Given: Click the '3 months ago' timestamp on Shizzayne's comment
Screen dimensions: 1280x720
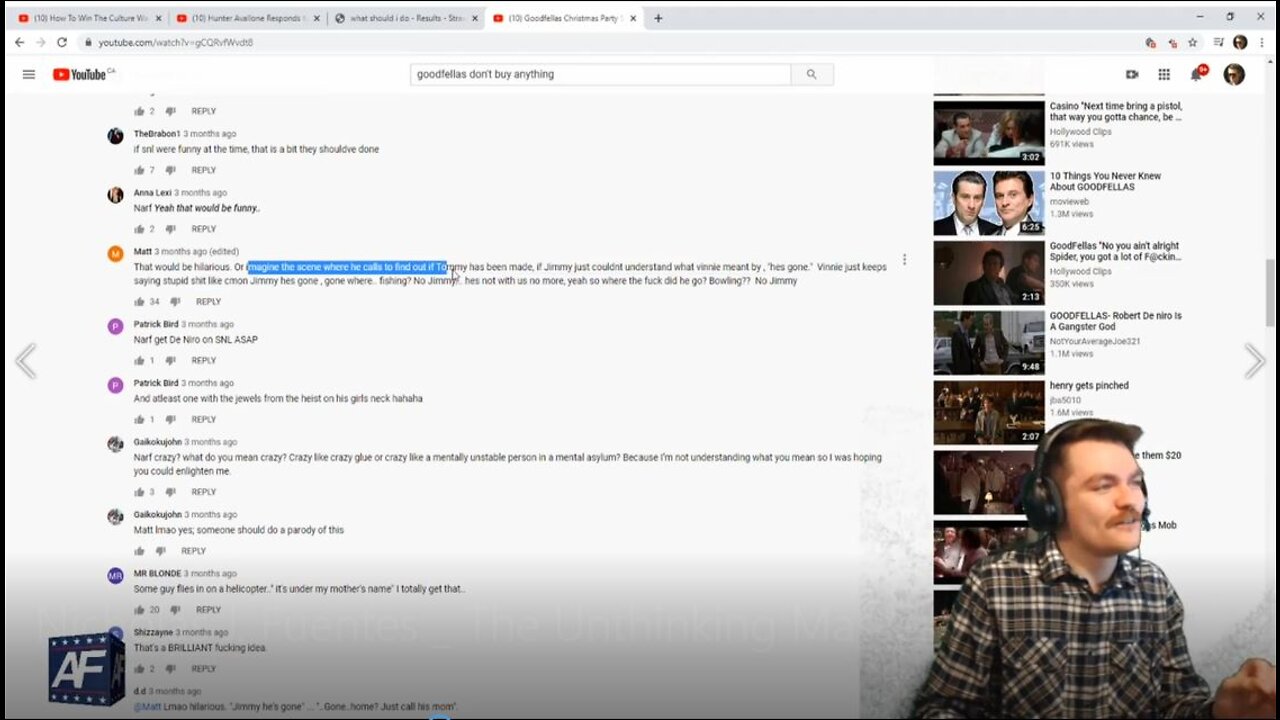Looking at the screenshot, I should tap(202, 633).
